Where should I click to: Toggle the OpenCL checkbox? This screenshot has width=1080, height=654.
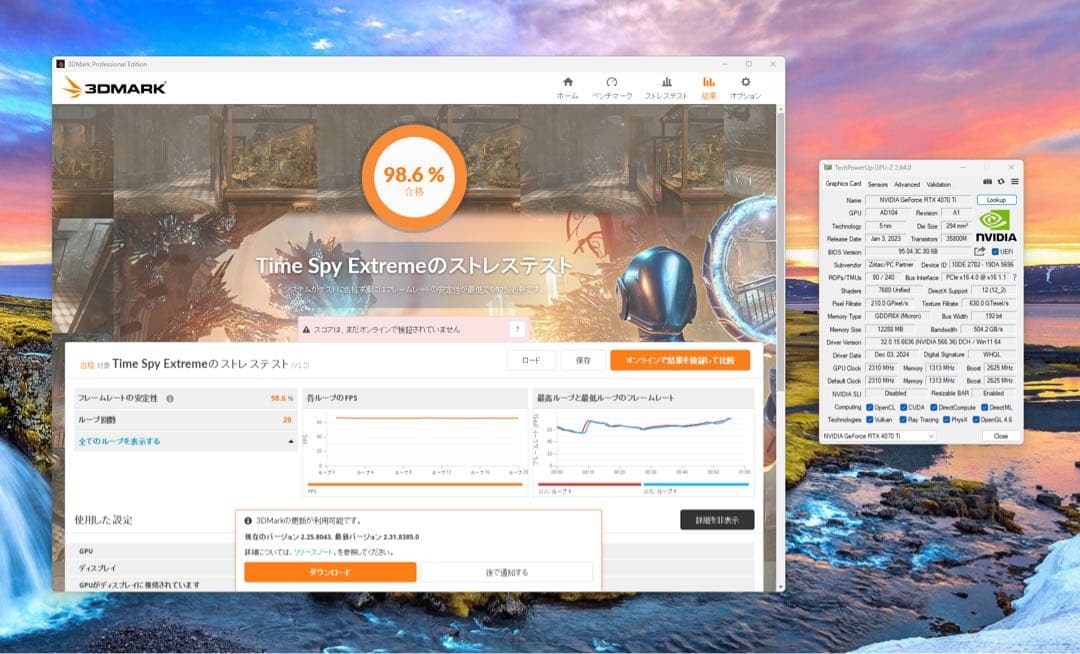869,407
